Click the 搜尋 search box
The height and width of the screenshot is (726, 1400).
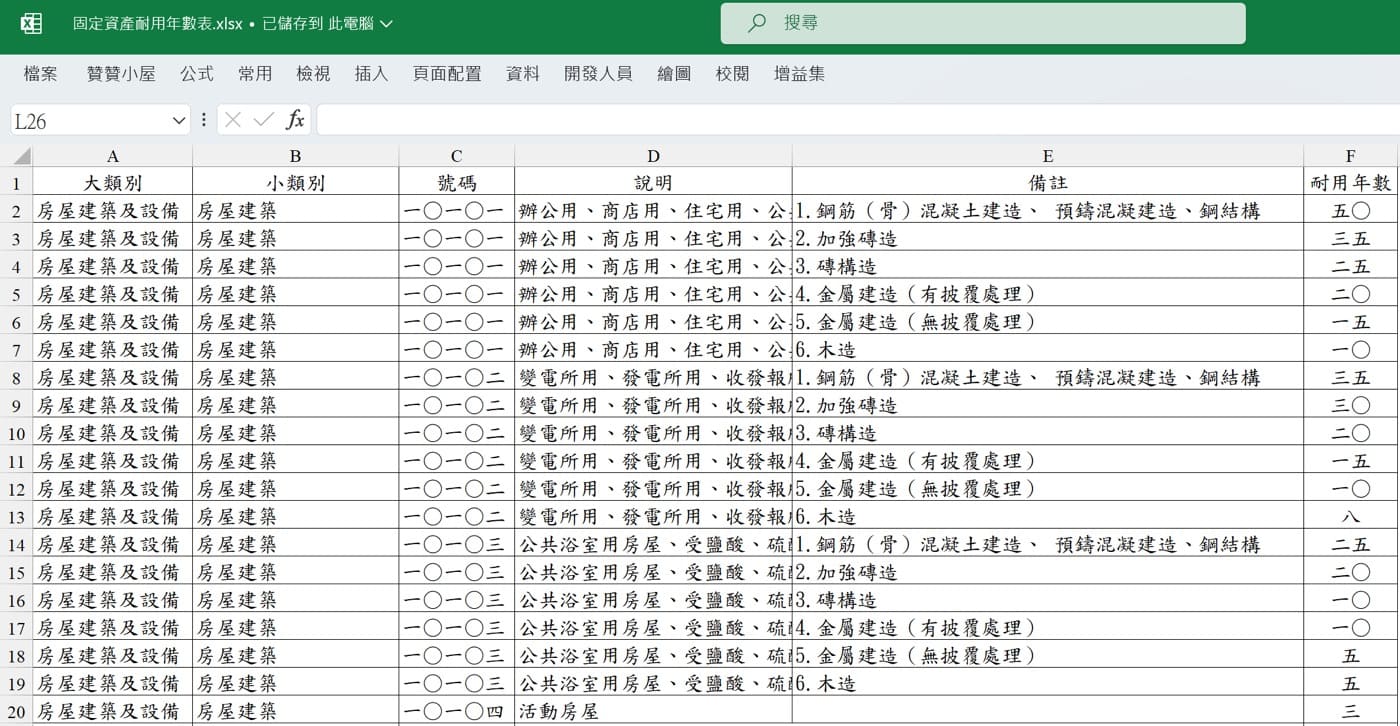coord(983,23)
